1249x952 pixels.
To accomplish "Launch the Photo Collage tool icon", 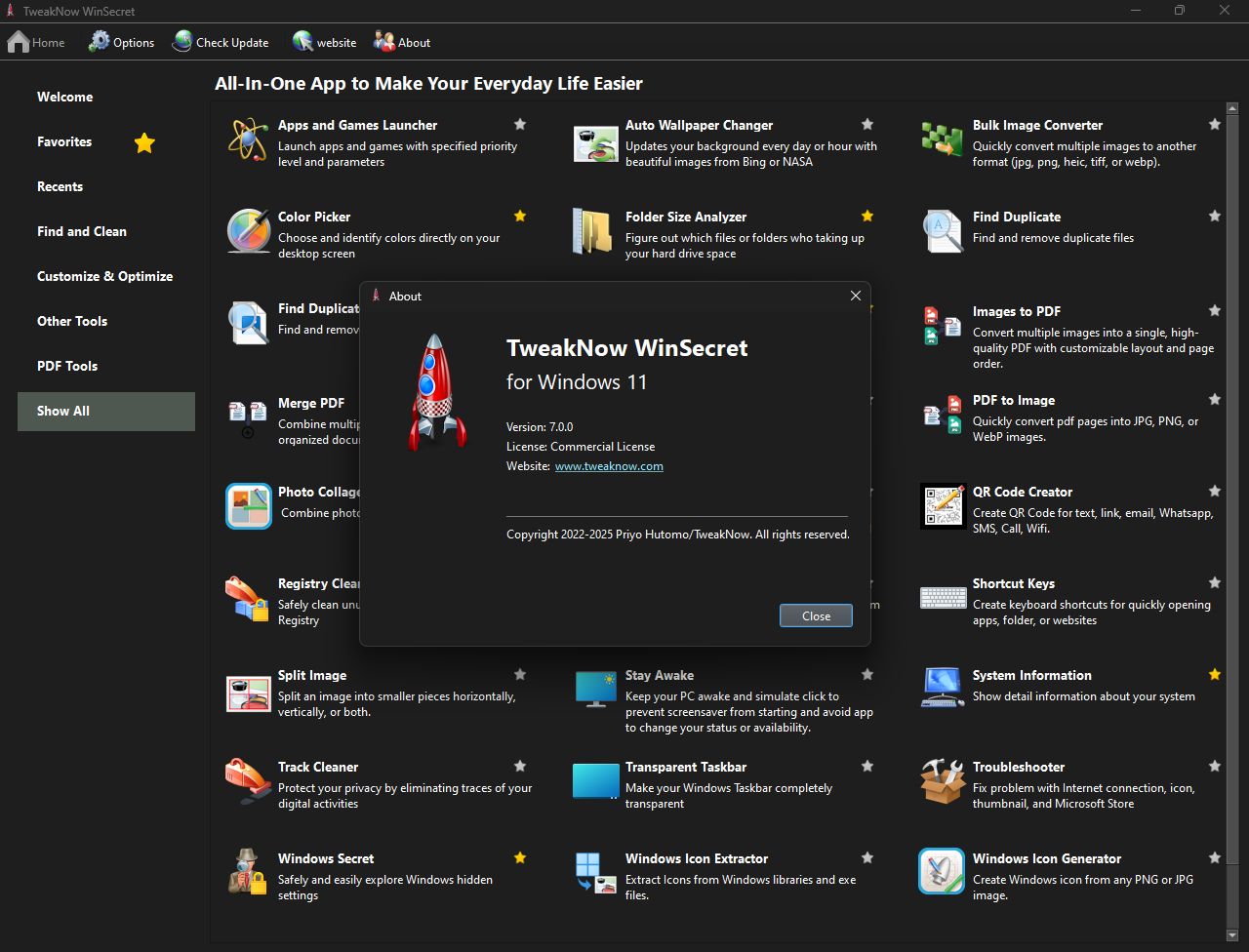I will tap(248, 506).
